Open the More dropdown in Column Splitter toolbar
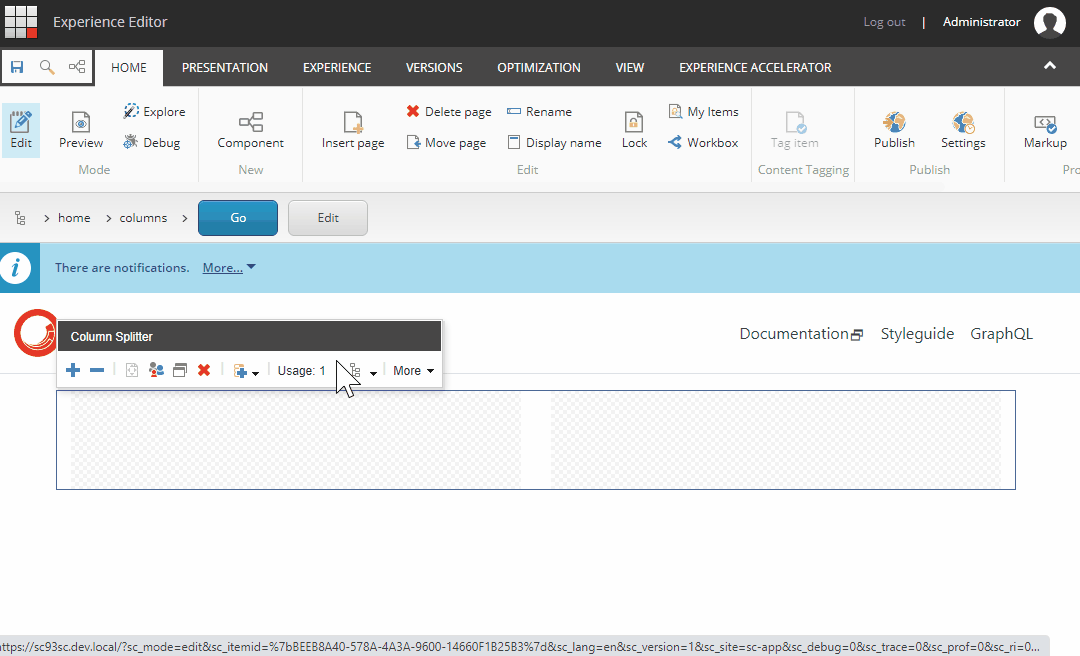Viewport: 1080px width, 656px height. pos(413,371)
